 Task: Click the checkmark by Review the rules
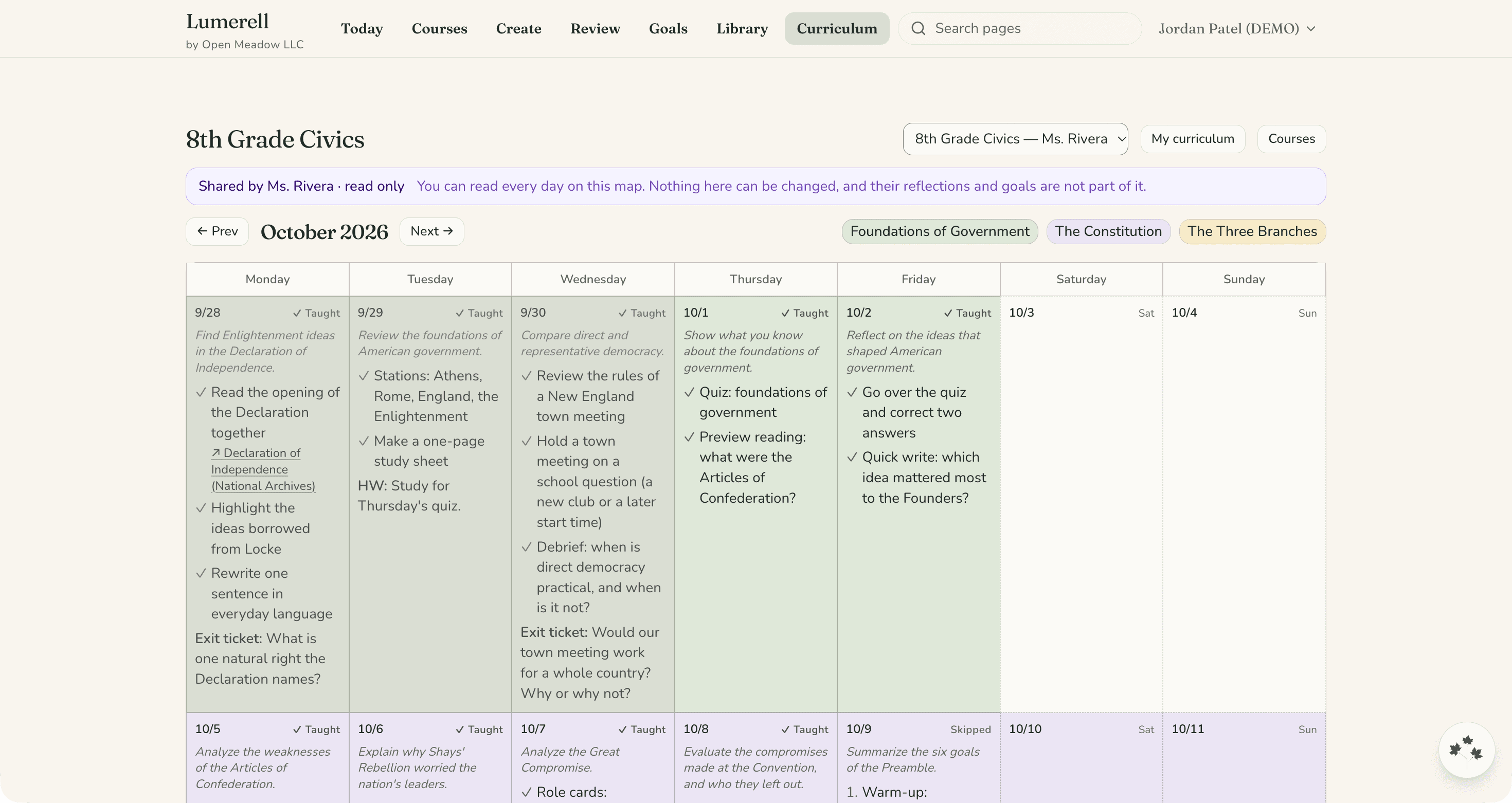527,375
